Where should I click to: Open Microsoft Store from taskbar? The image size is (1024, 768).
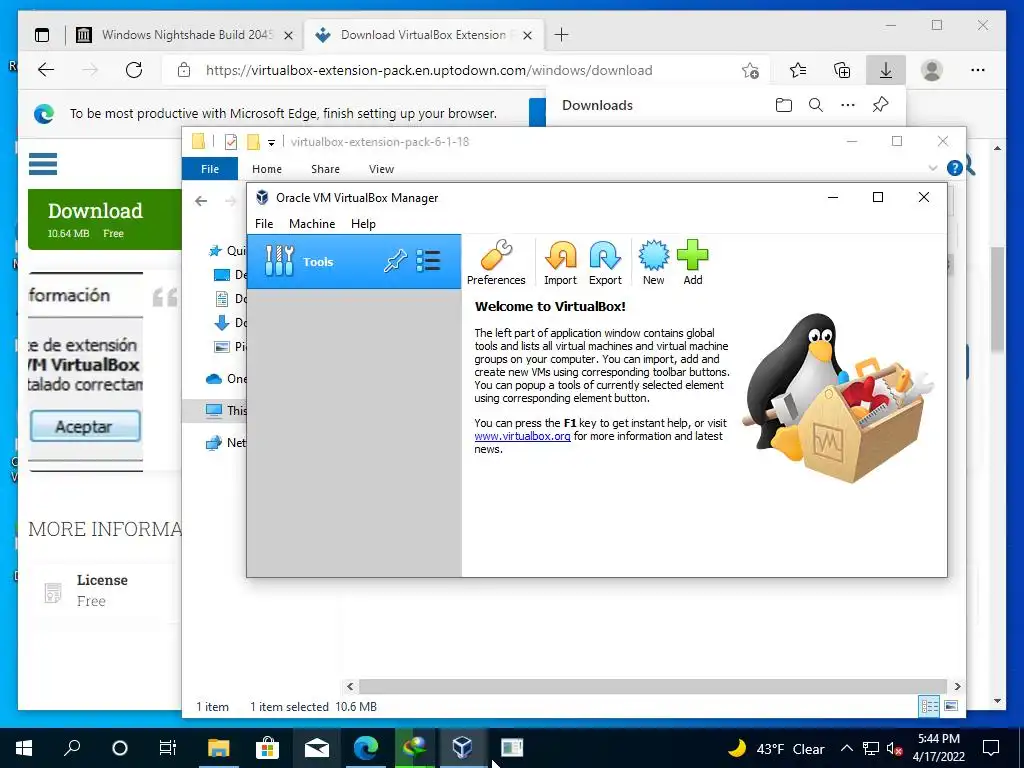coord(267,748)
